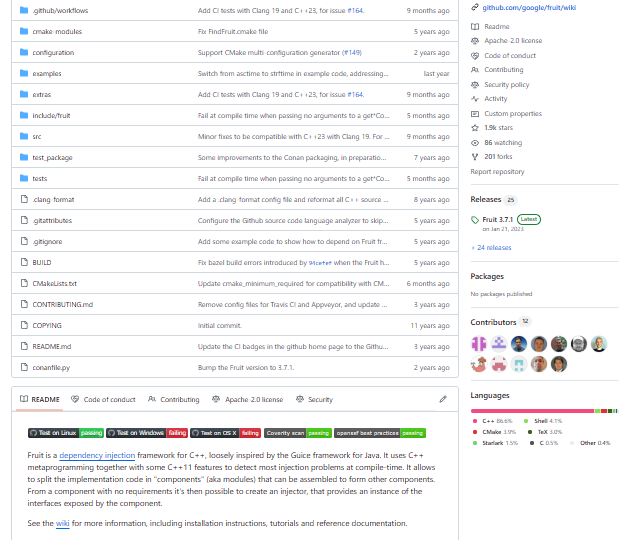Click the openssf best practices badge
The width and height of the screenshot is (636, 540).
[x=380, y=433]
